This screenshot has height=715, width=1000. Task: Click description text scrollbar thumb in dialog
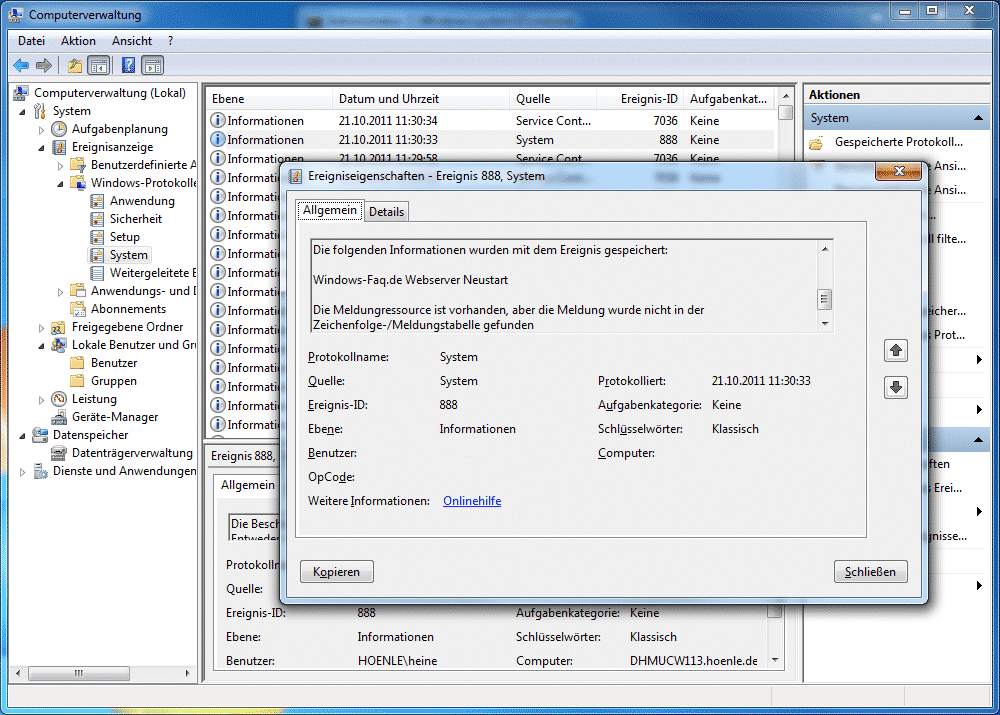825,299
